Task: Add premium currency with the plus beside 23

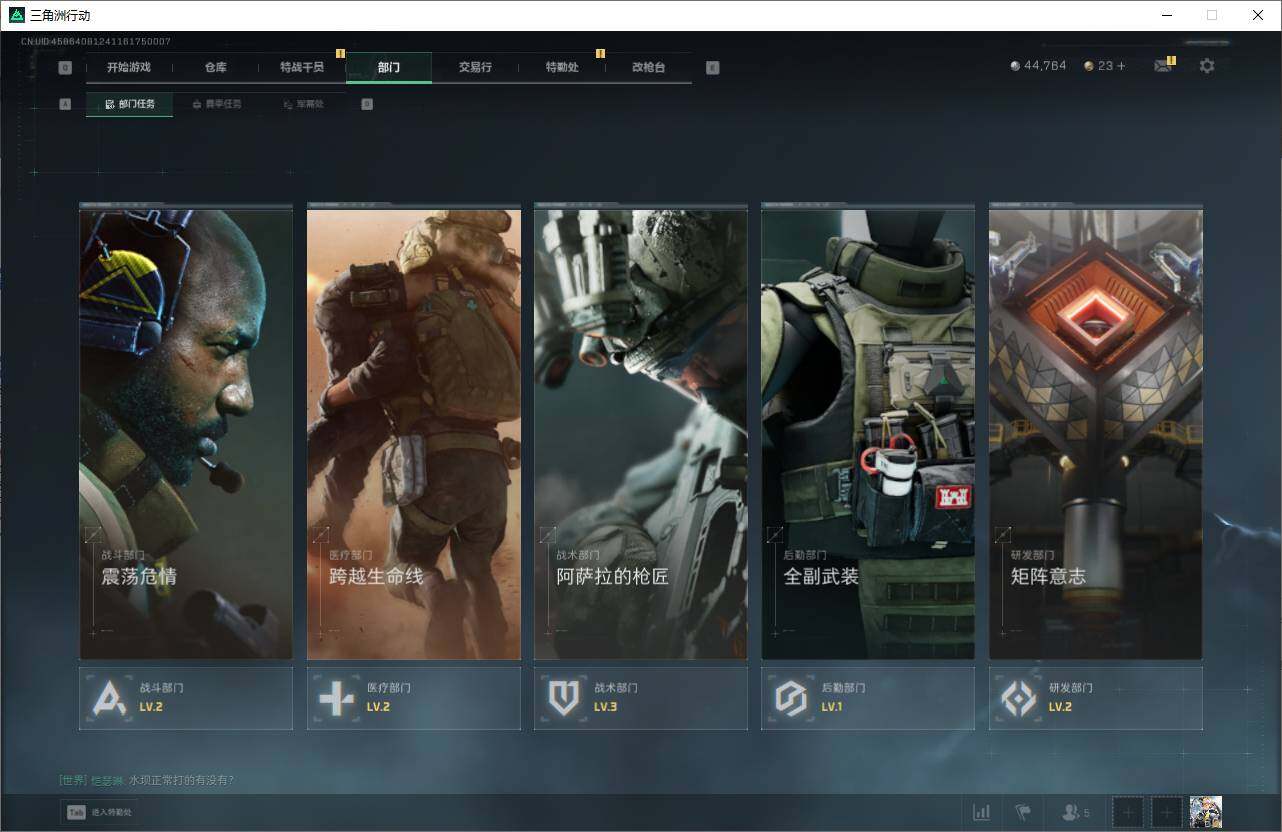Action: click(x=1121, y=66)
